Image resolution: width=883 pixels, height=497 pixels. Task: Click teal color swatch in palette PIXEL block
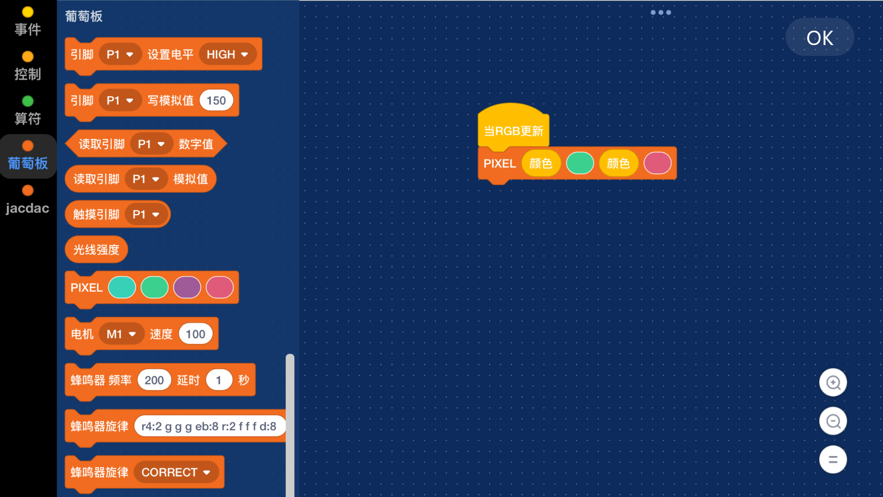coord(122,288)
